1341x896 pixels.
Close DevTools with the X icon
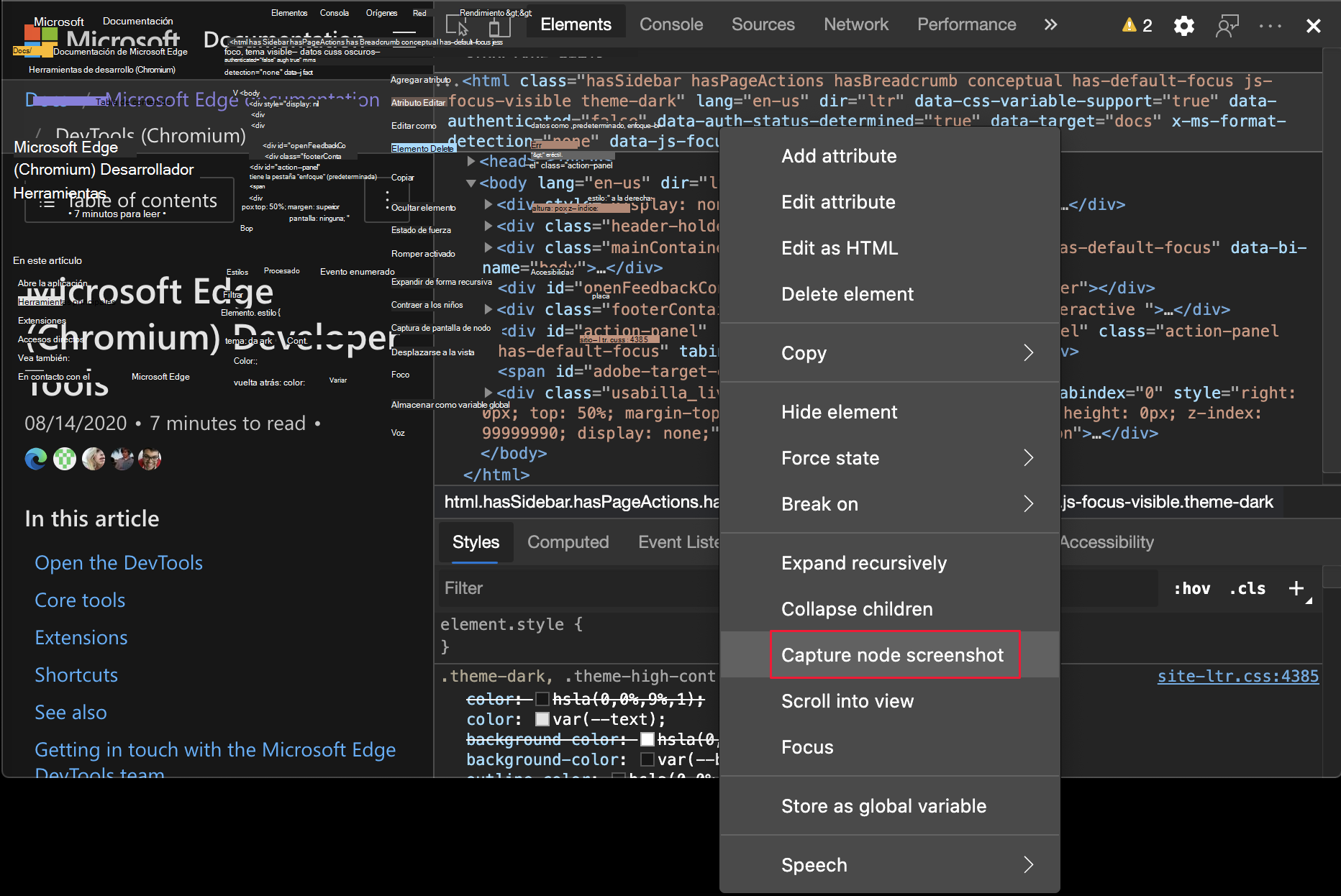[x=1314, y=26]
